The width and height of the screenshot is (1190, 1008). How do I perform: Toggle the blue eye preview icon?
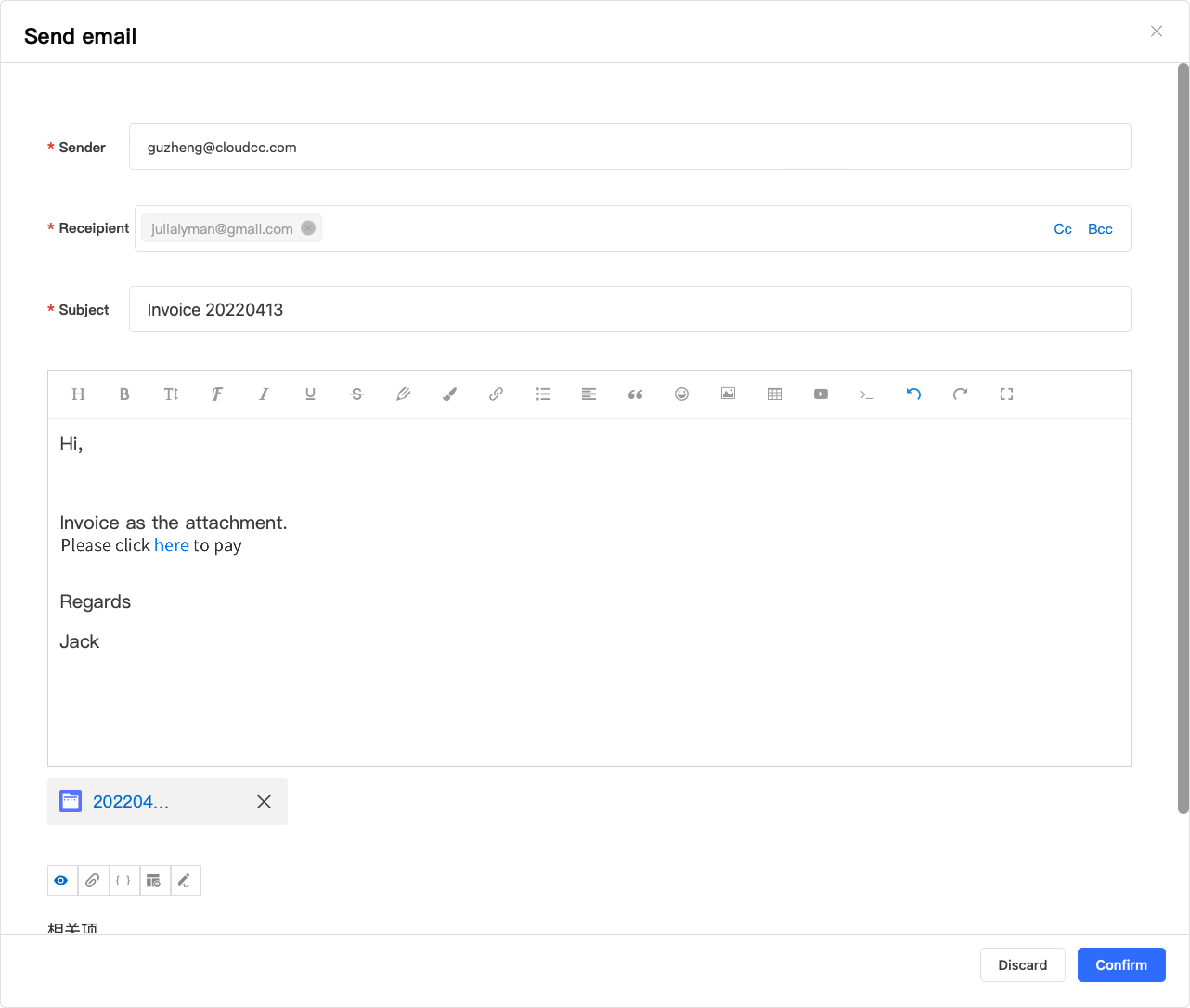62,880
